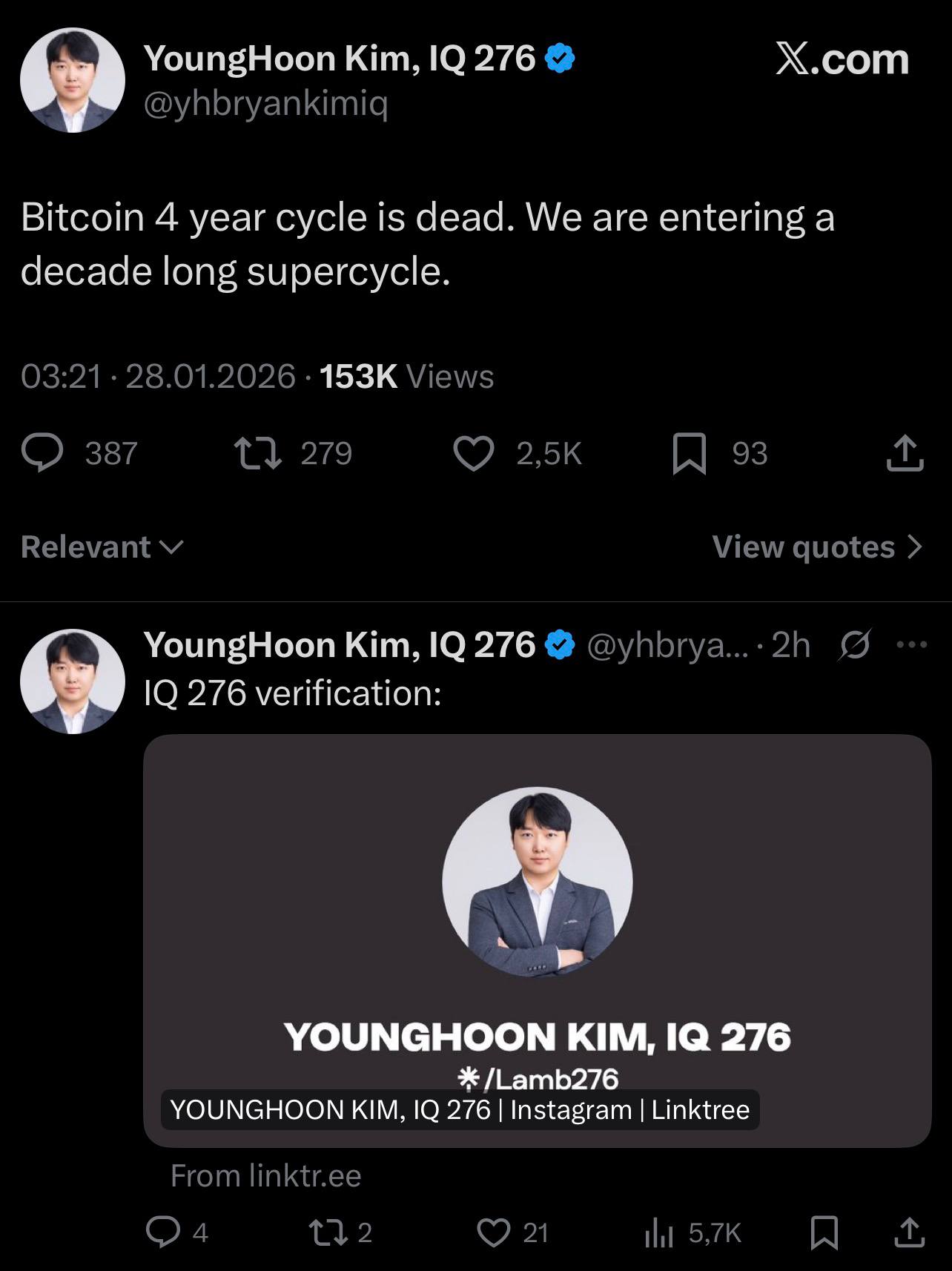Like the reply tweet with 21 likes
Image resolution: width=952 pixels, height=1271 pixels.
coord(493,1232)
